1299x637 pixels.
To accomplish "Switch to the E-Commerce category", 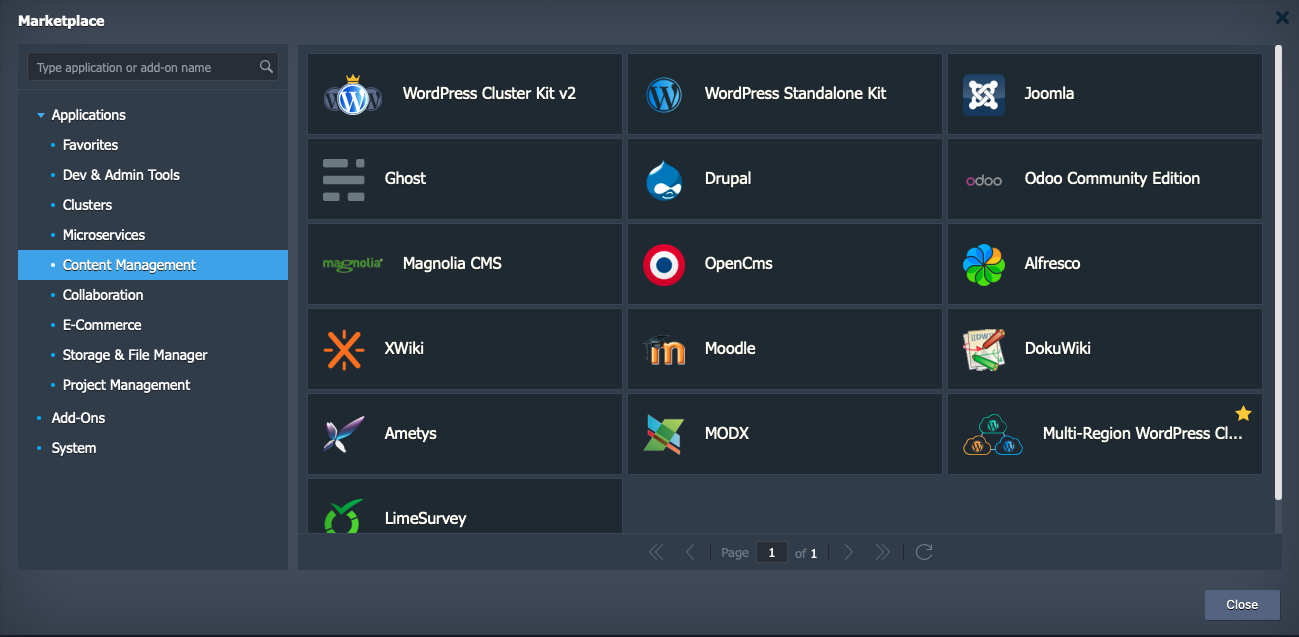I will pos(102,324).
